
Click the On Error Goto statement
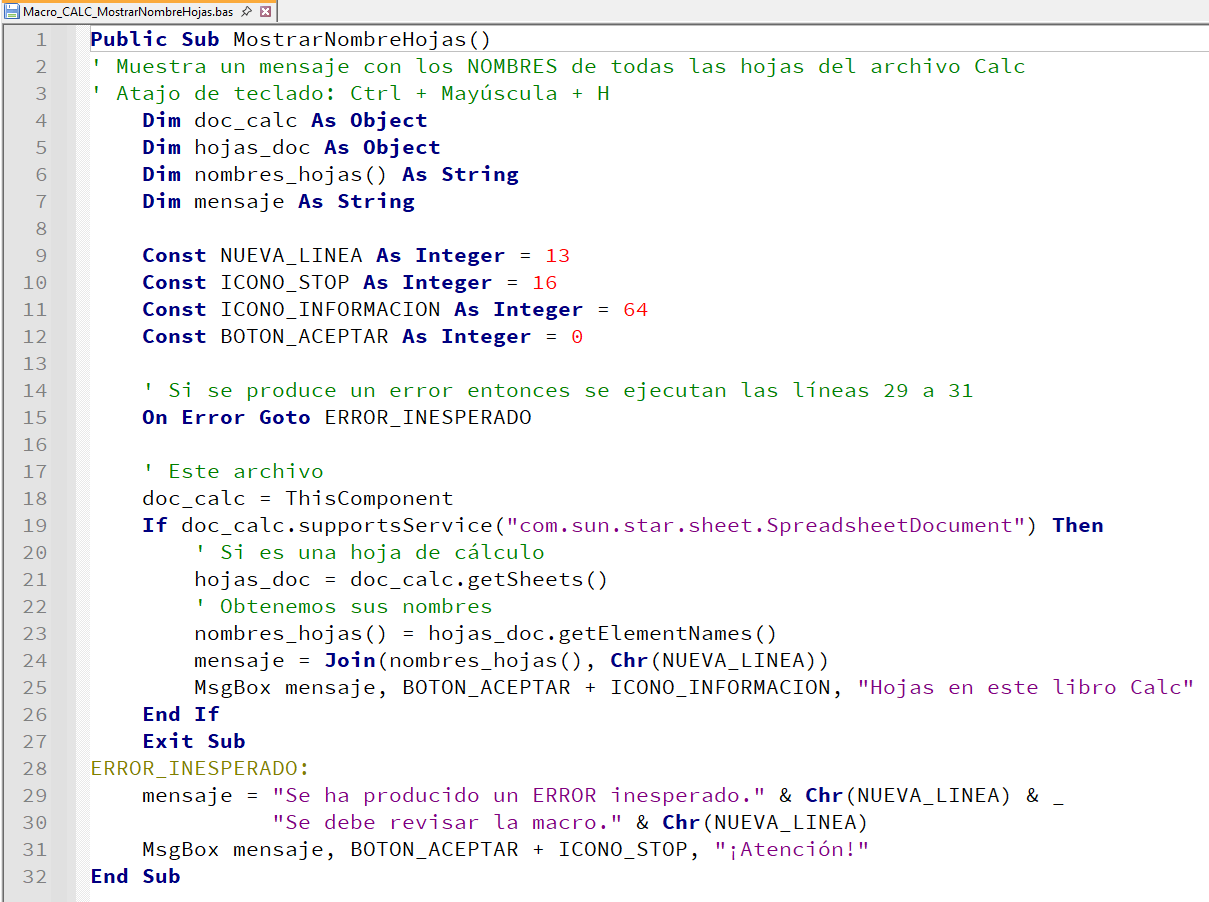click(x=226, y=418)
